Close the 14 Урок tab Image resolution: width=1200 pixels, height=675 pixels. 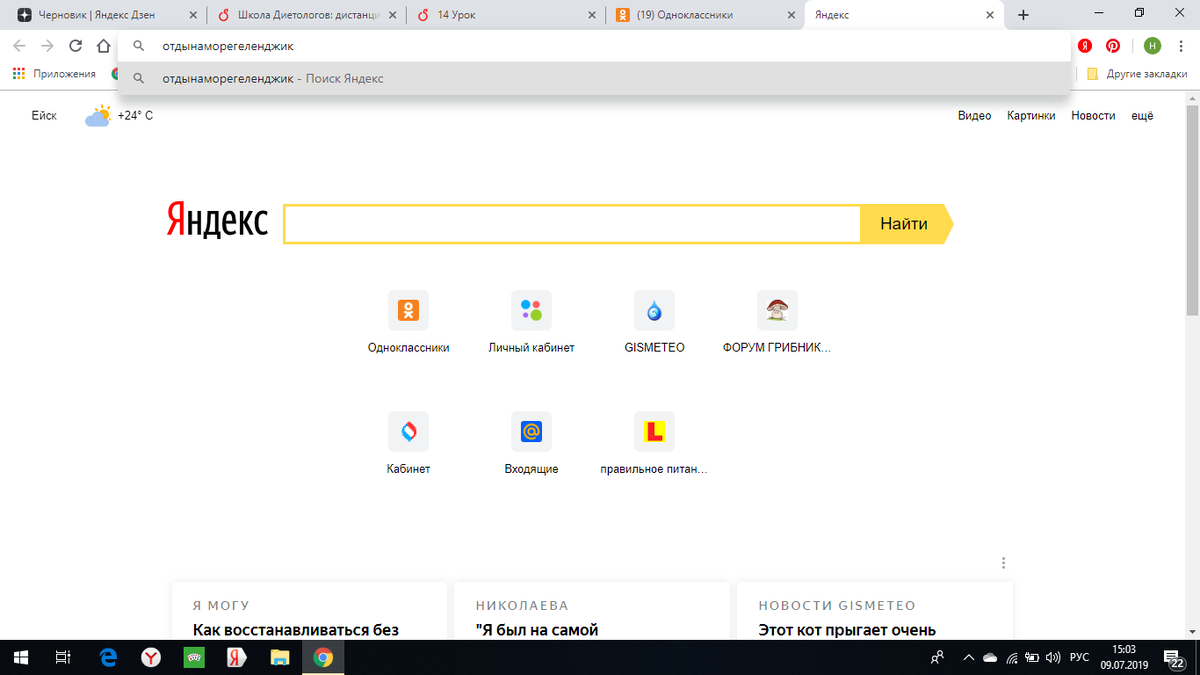(592, 16)
